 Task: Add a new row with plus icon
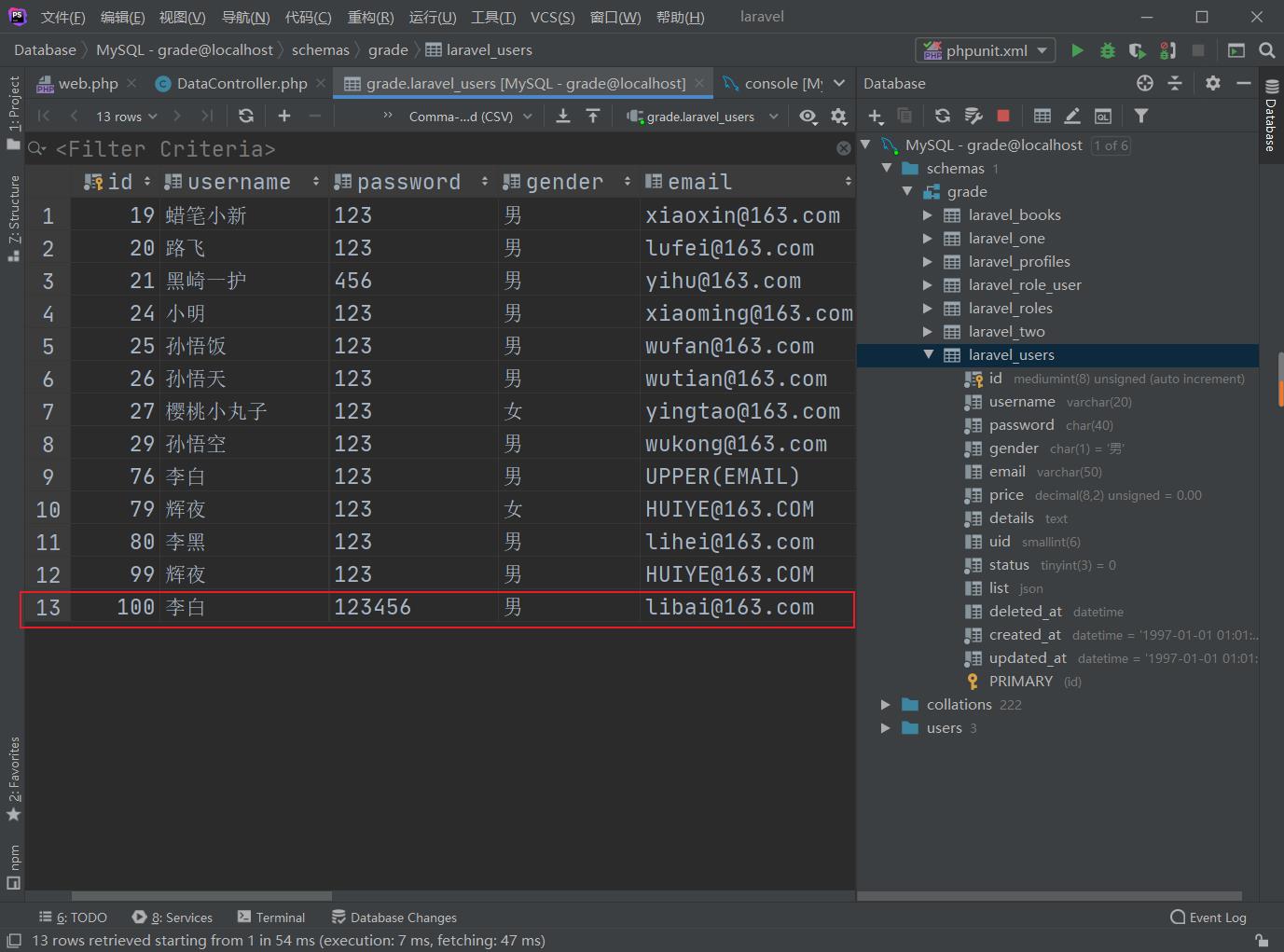(284, 116)
